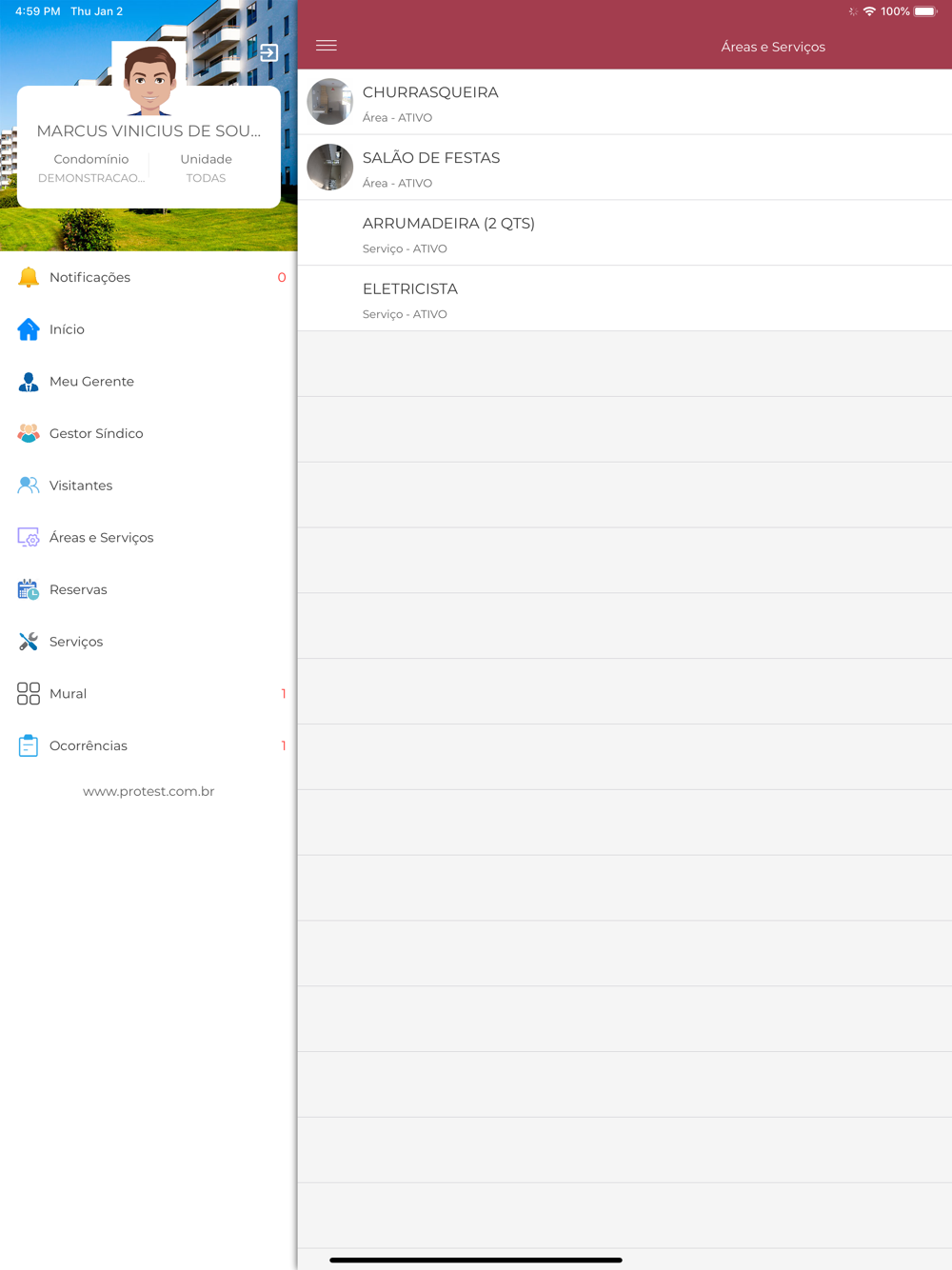
Task: Tap the SALÃO DE FESTAS thumbnail photo
Action: [330, 168]
